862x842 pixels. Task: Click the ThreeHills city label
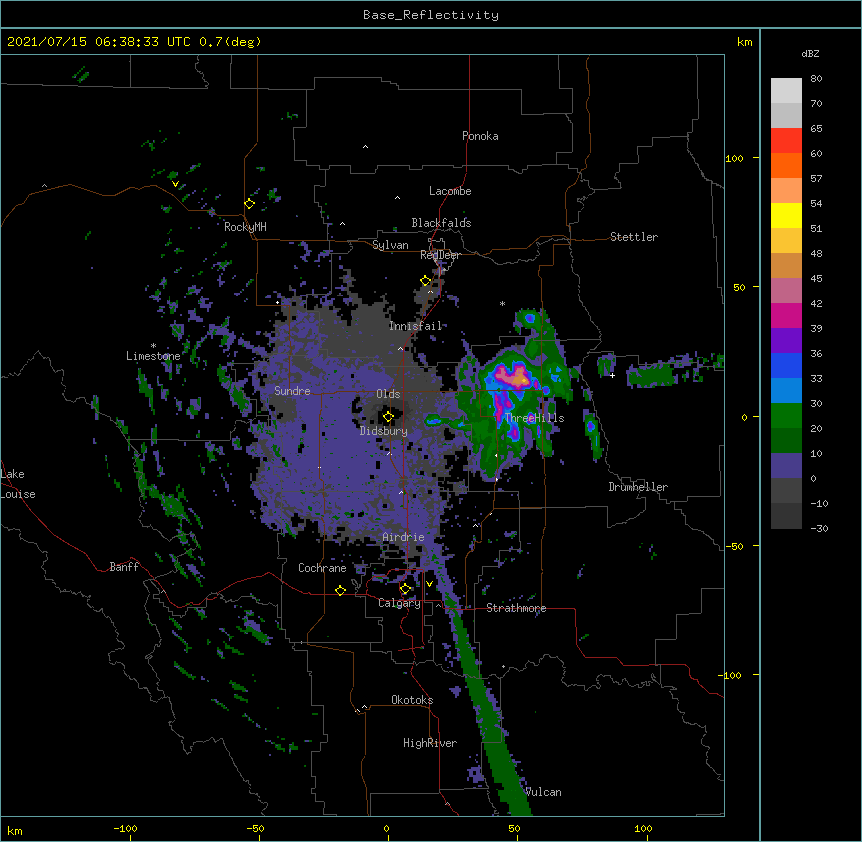[534, 418]
